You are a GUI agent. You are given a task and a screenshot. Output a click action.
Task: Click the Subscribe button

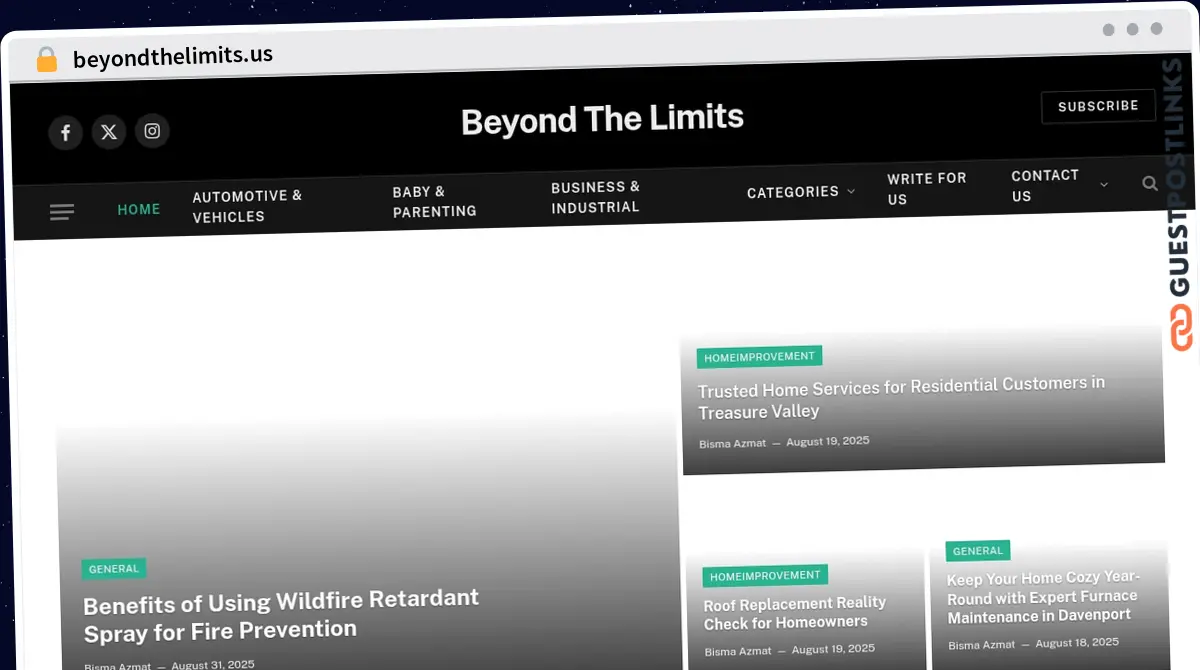pos(1098,106)
